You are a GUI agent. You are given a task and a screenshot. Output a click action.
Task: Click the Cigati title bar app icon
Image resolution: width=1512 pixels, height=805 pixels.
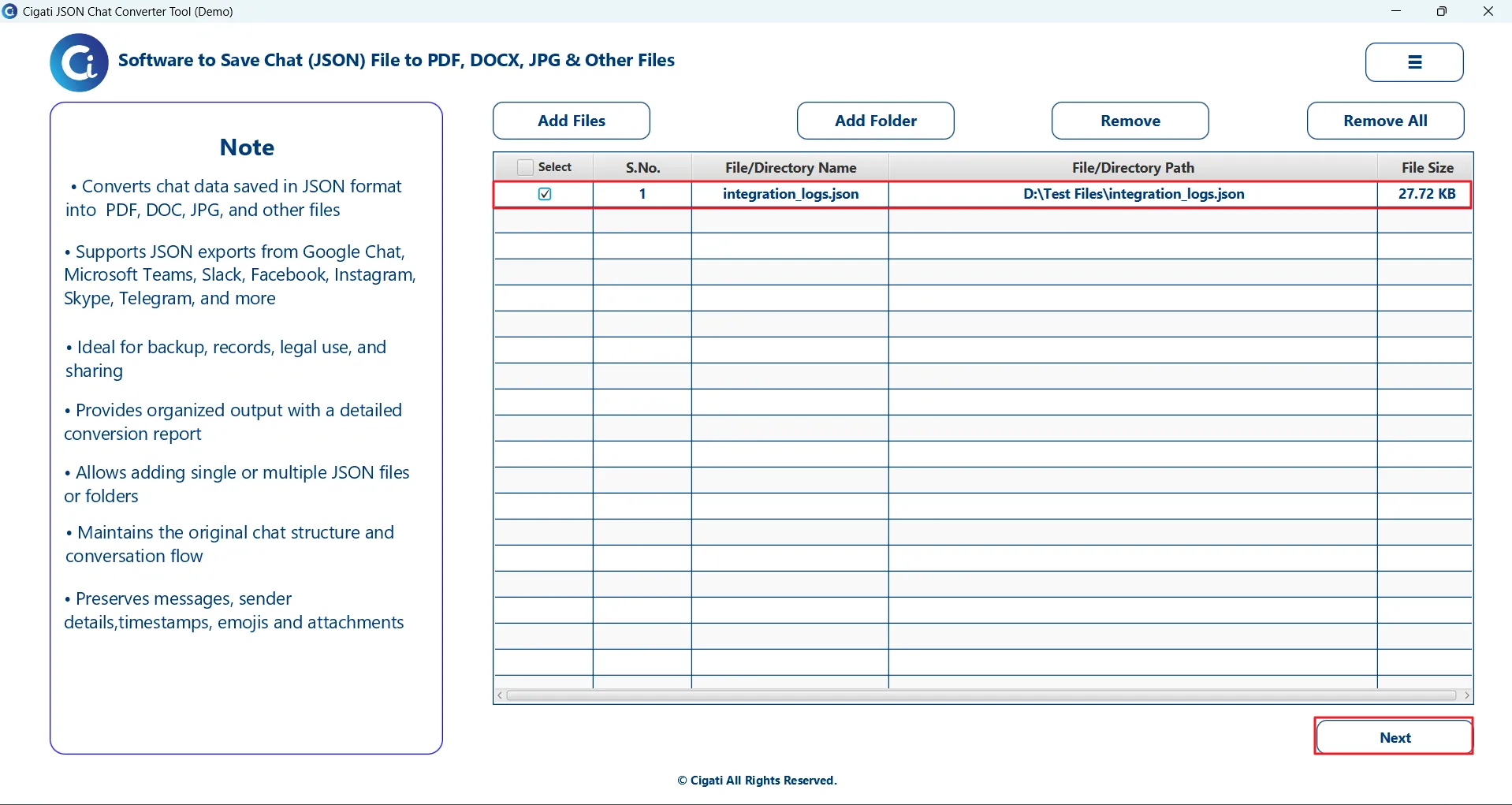(9, 11)
